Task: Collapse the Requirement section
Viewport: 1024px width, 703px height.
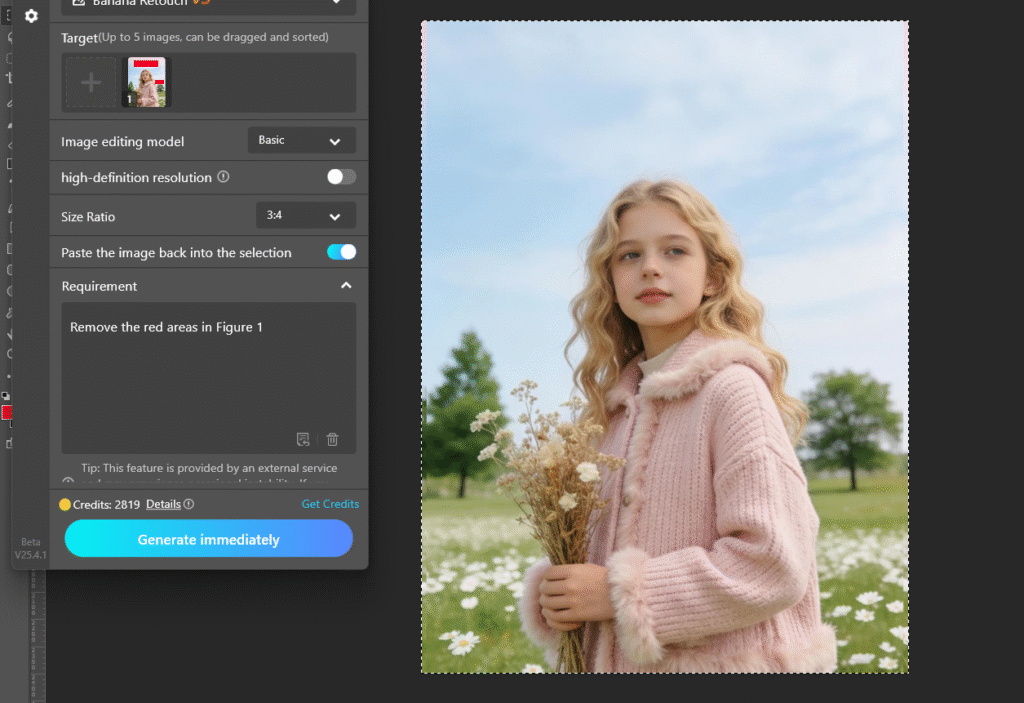Action: (346, 285)
